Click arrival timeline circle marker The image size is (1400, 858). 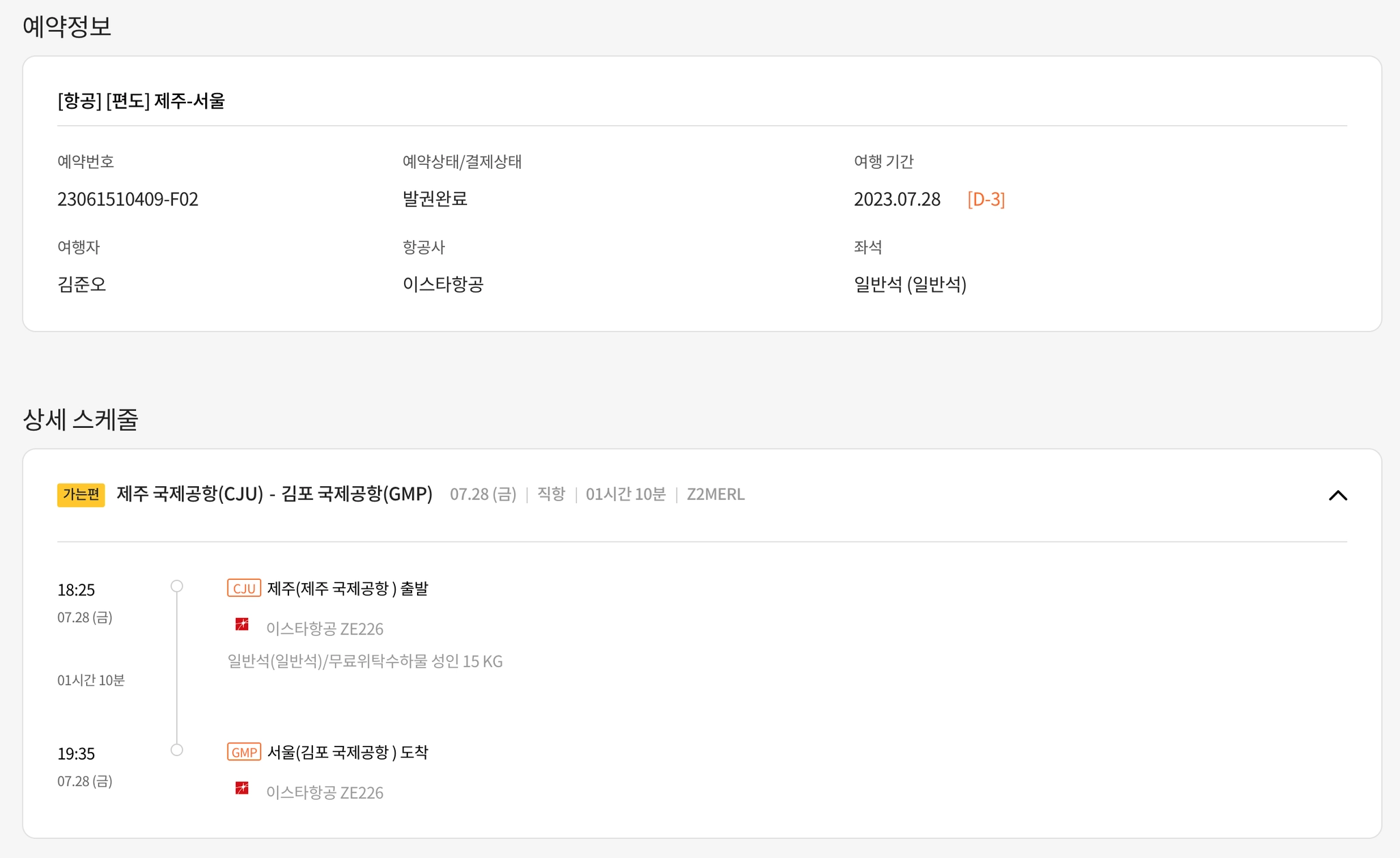177,750
